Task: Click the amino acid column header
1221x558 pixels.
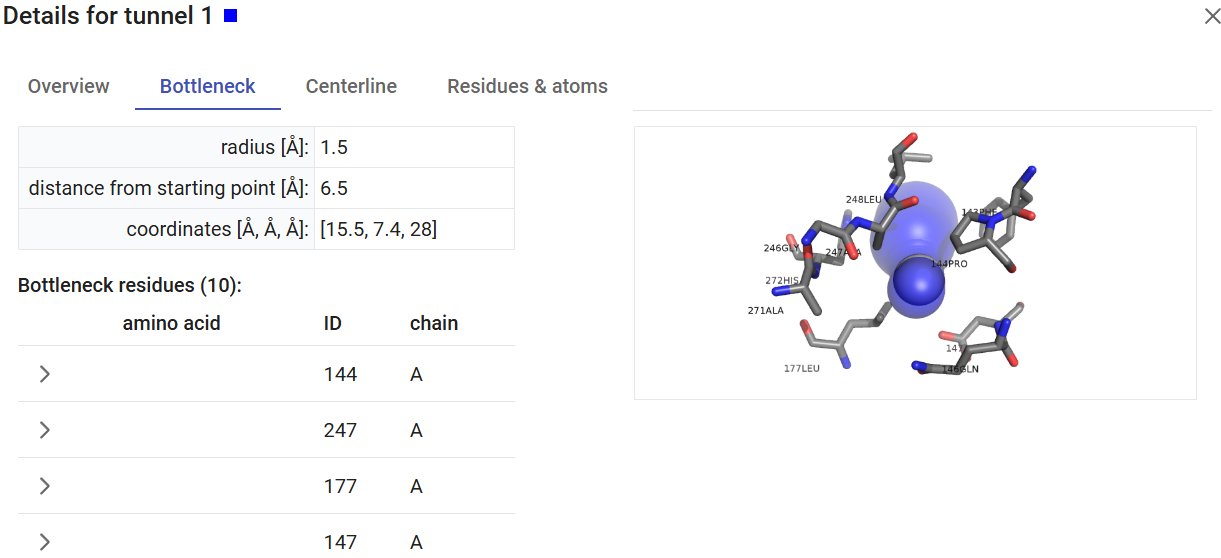Action: 171,323
